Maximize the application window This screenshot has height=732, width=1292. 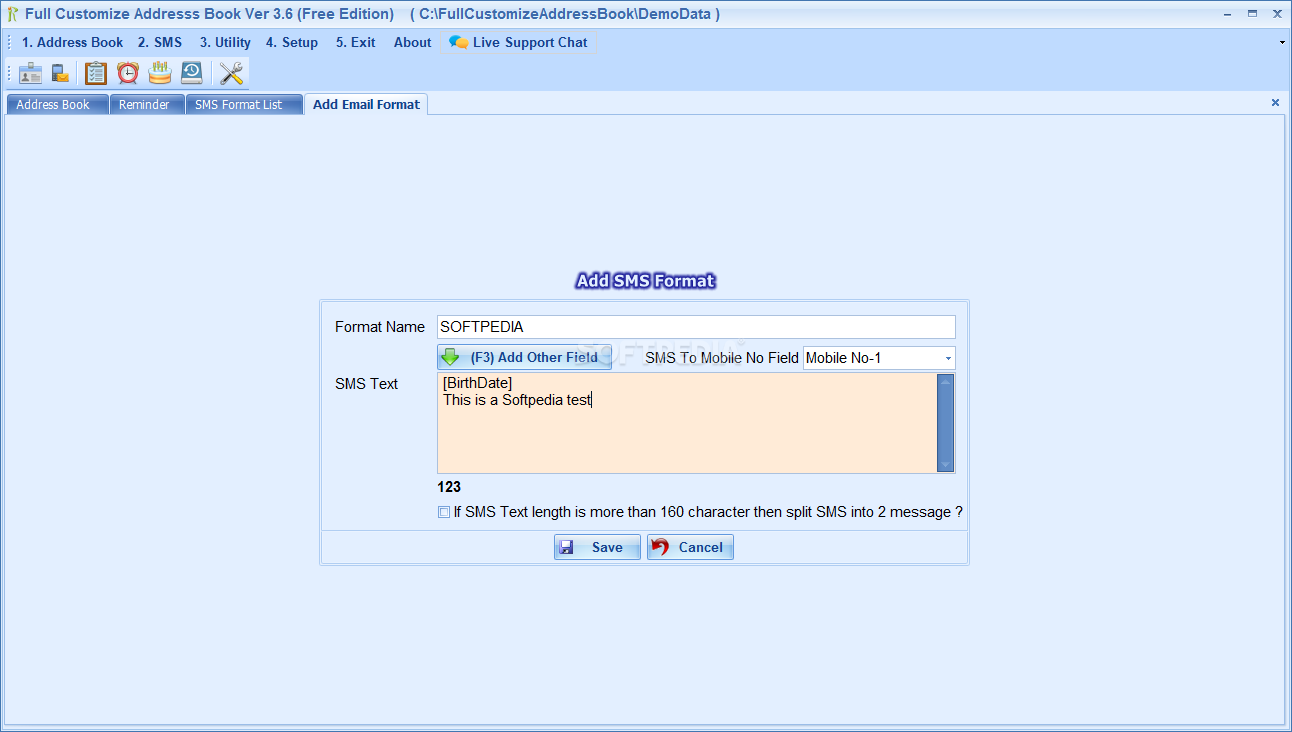coord(1252,13)
